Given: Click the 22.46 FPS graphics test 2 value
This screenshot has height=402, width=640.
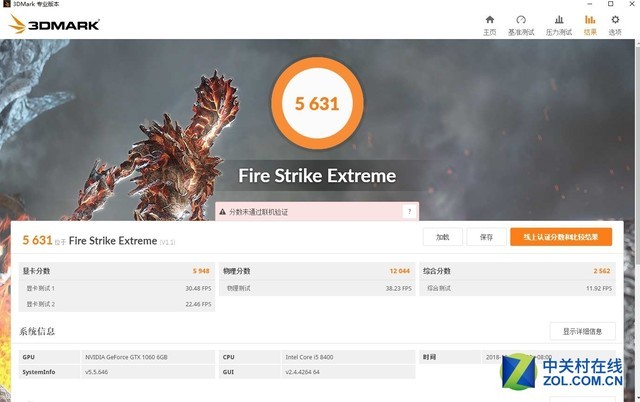Looking at the screenshot, I should [x=198, y=304].
